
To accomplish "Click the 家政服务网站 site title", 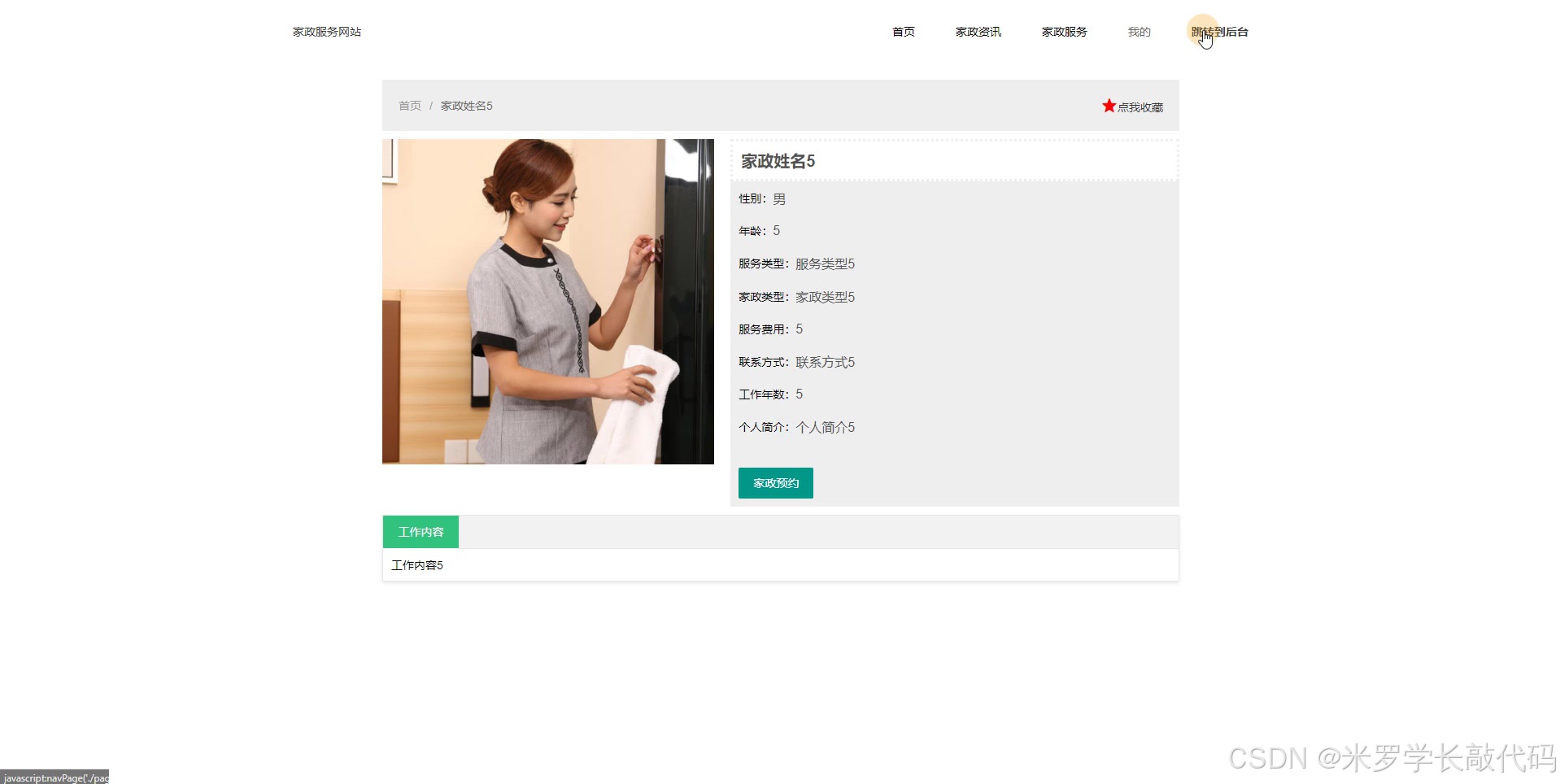I will (326, 32).
